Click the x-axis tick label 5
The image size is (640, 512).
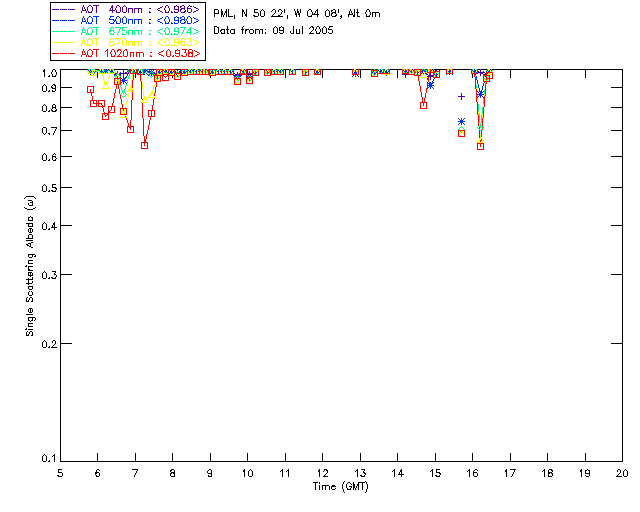pyautogui.click(x=60, y=473)
